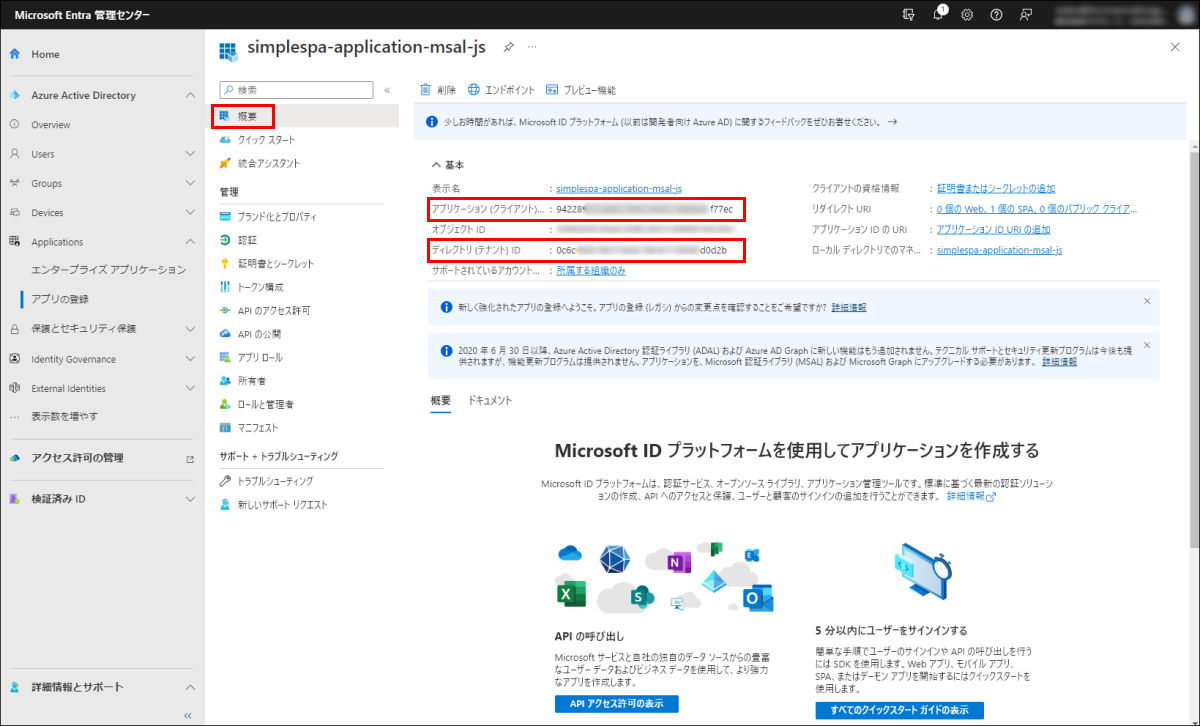This screenshot has height=727, width=1201.
Task: Click the 削除 trash toolbar item
Action: tap(438, 90)
